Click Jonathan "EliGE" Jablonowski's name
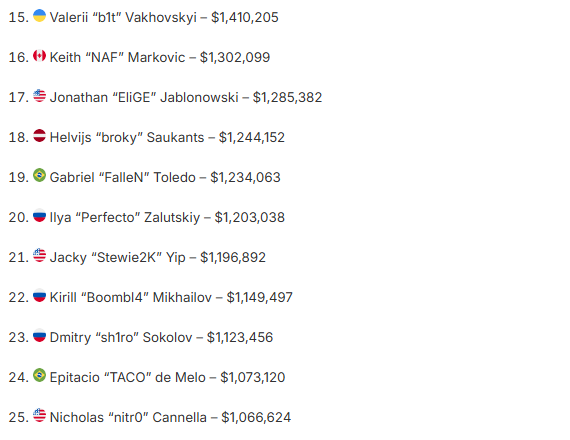This screenshot has height=440, width=570. pos(144,97)
